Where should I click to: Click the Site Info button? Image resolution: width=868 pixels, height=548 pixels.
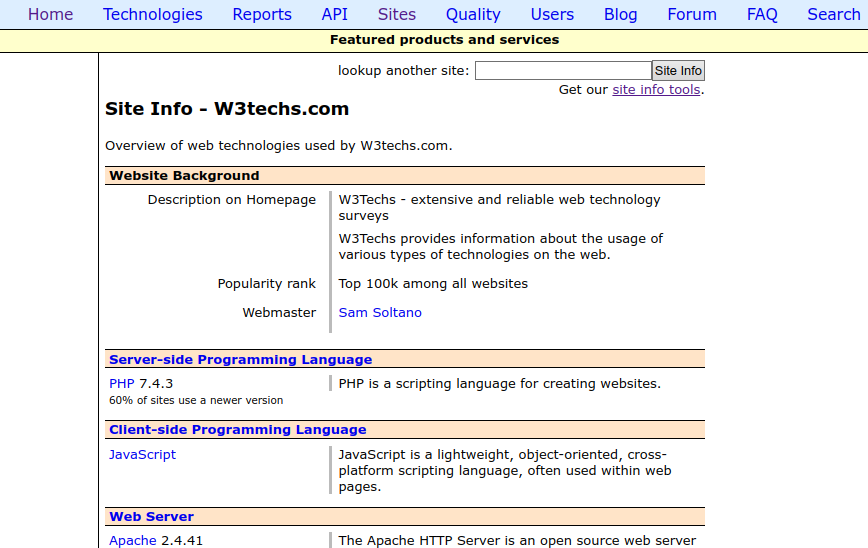pyautogui.click(x=678, y=70)
